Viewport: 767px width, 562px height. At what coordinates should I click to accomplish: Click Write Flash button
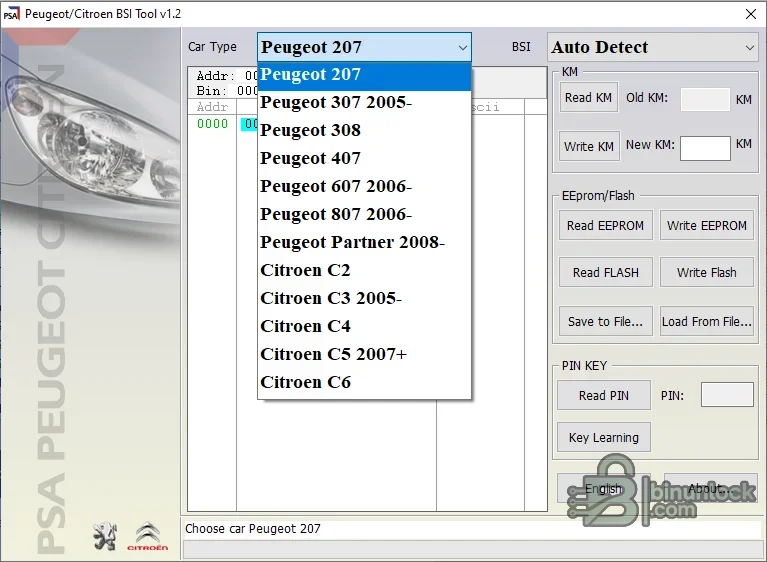tap(706, 272)
